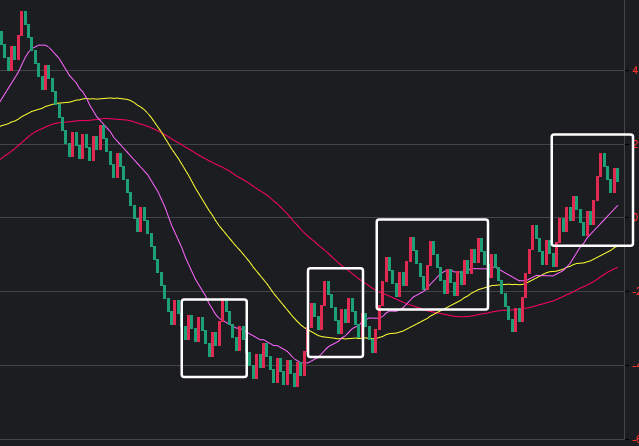The width and height of the screenshot is (639, 446).
Task: Click the price axis label 4
Action: (634, 70)
